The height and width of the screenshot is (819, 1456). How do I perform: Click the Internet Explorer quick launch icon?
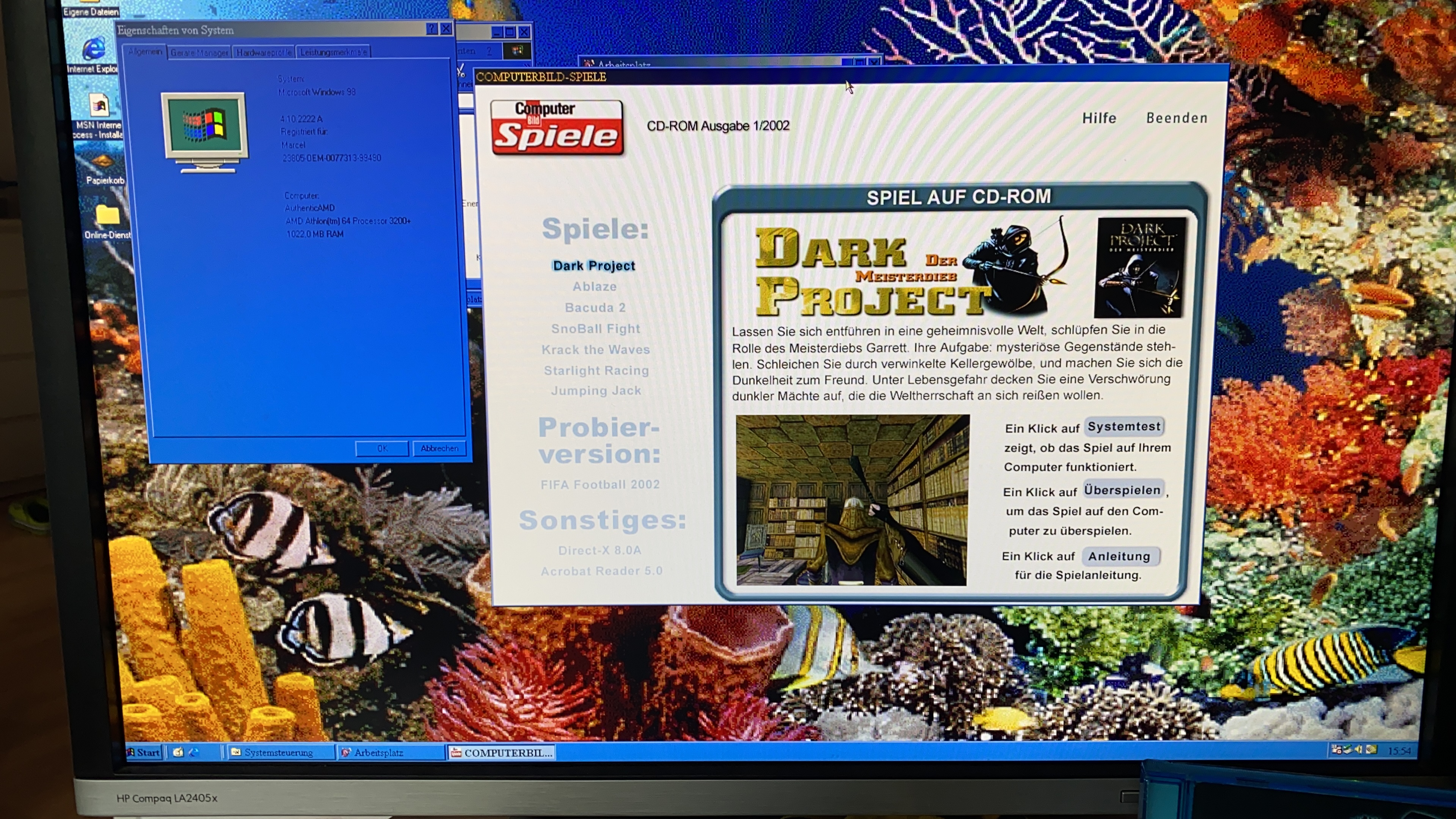(194, 752)
